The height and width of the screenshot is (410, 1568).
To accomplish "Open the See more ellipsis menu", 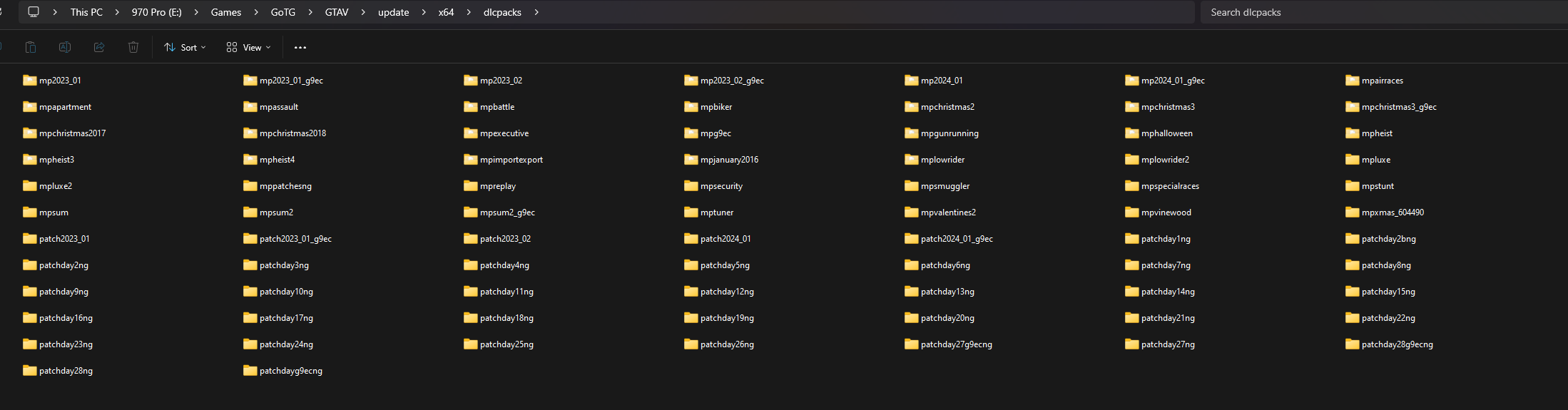I will pyautogui.click(x=300, y=47).
